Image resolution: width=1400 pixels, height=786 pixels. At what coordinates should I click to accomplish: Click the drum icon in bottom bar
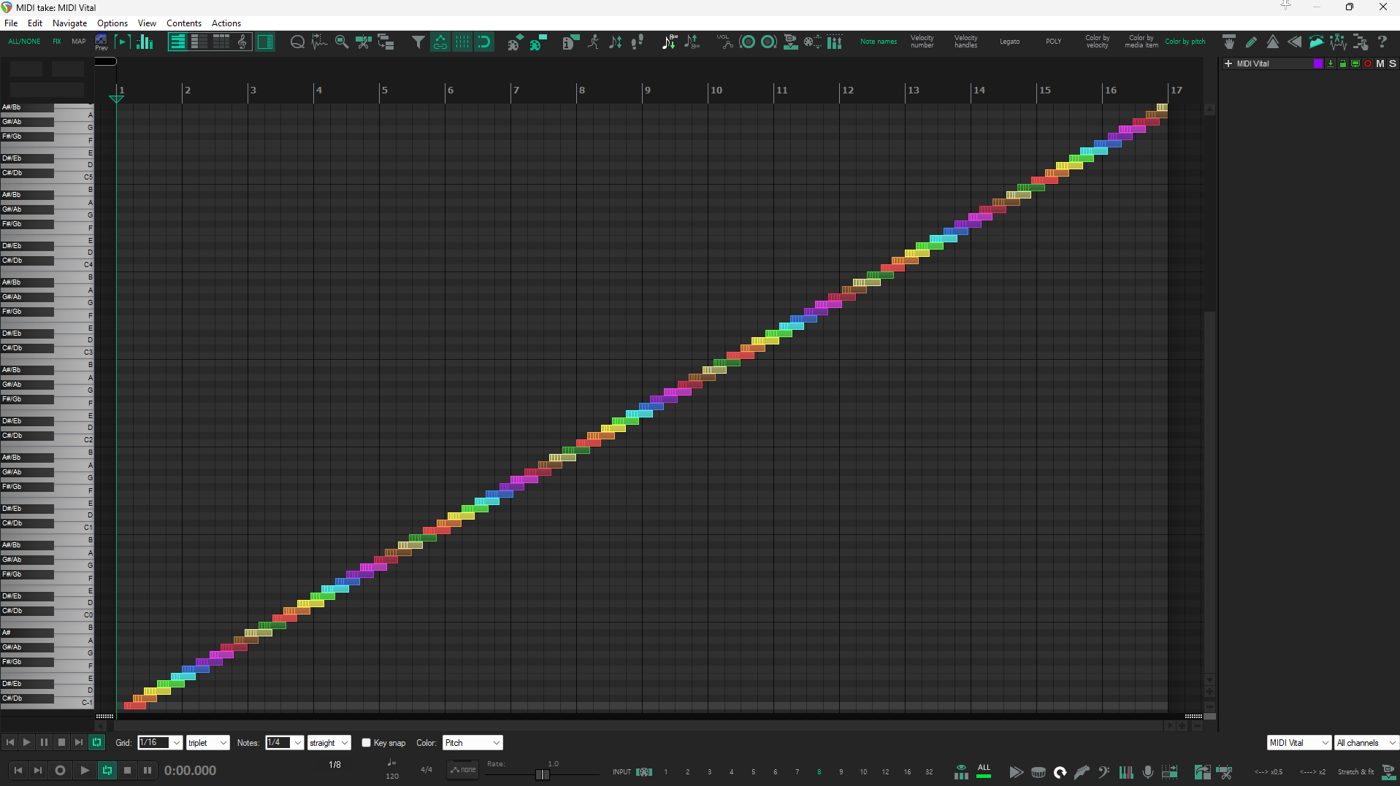1038,772
